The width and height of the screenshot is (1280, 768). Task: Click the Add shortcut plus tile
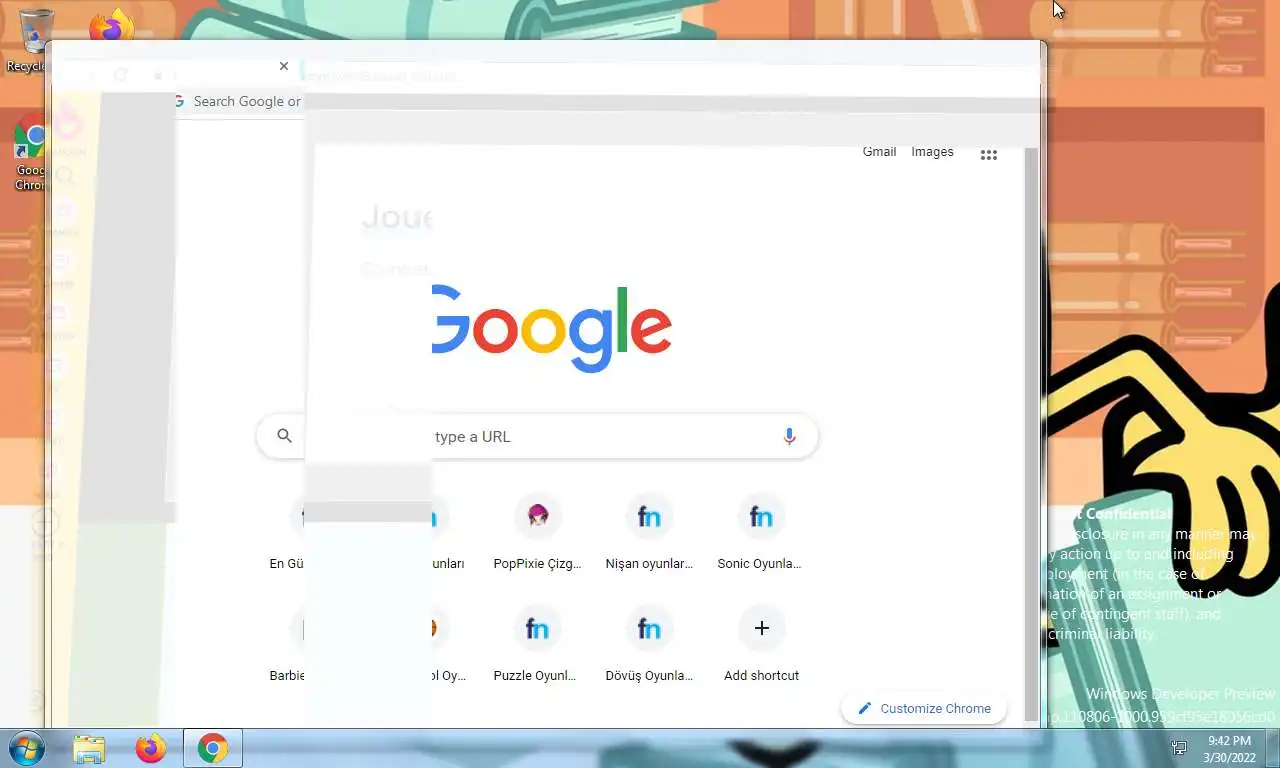click(761, 646)
